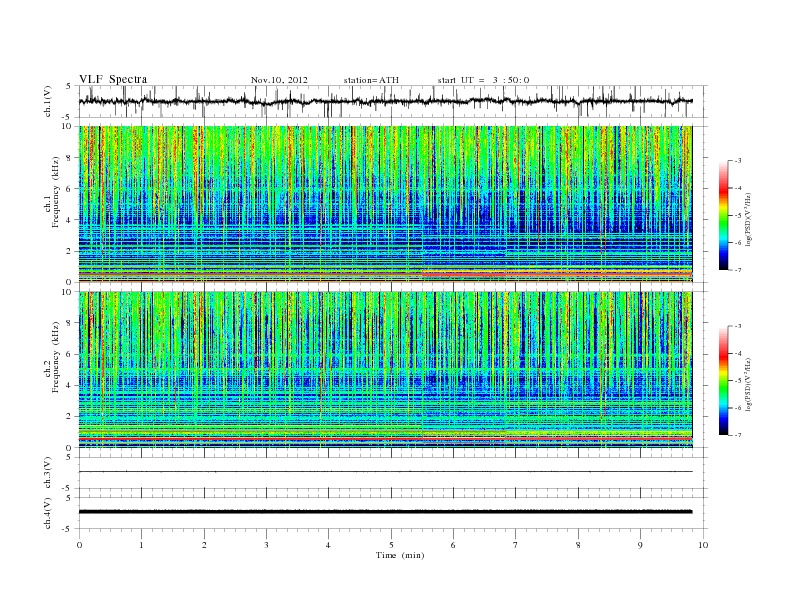
Task: Click the '-7' tick on ch.2 colorbar
Action: (738, 435)
